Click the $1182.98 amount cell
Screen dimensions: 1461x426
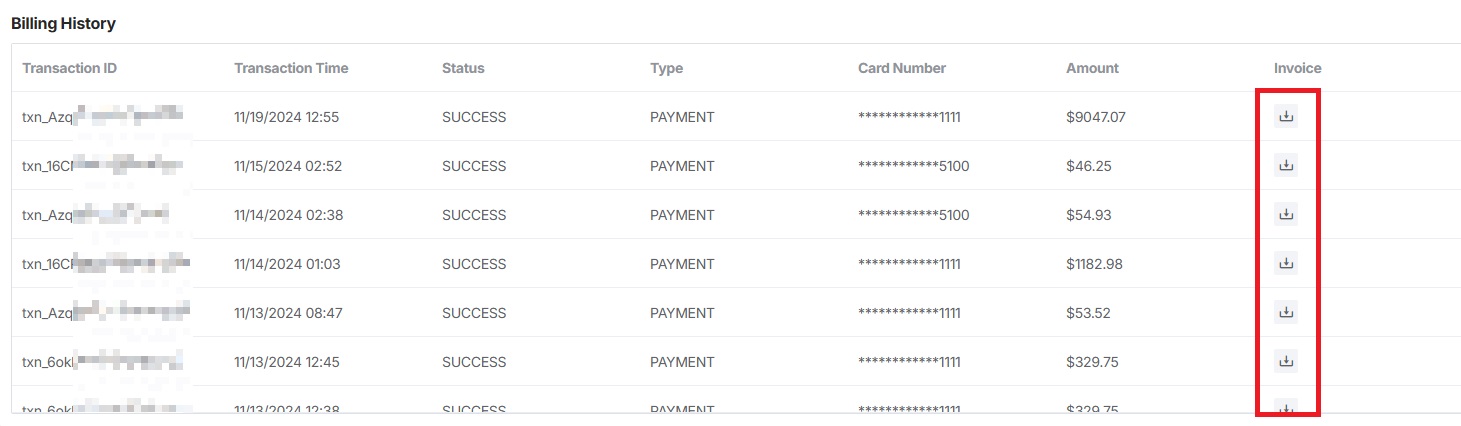pyautogui.click(x=1094, y=264)
